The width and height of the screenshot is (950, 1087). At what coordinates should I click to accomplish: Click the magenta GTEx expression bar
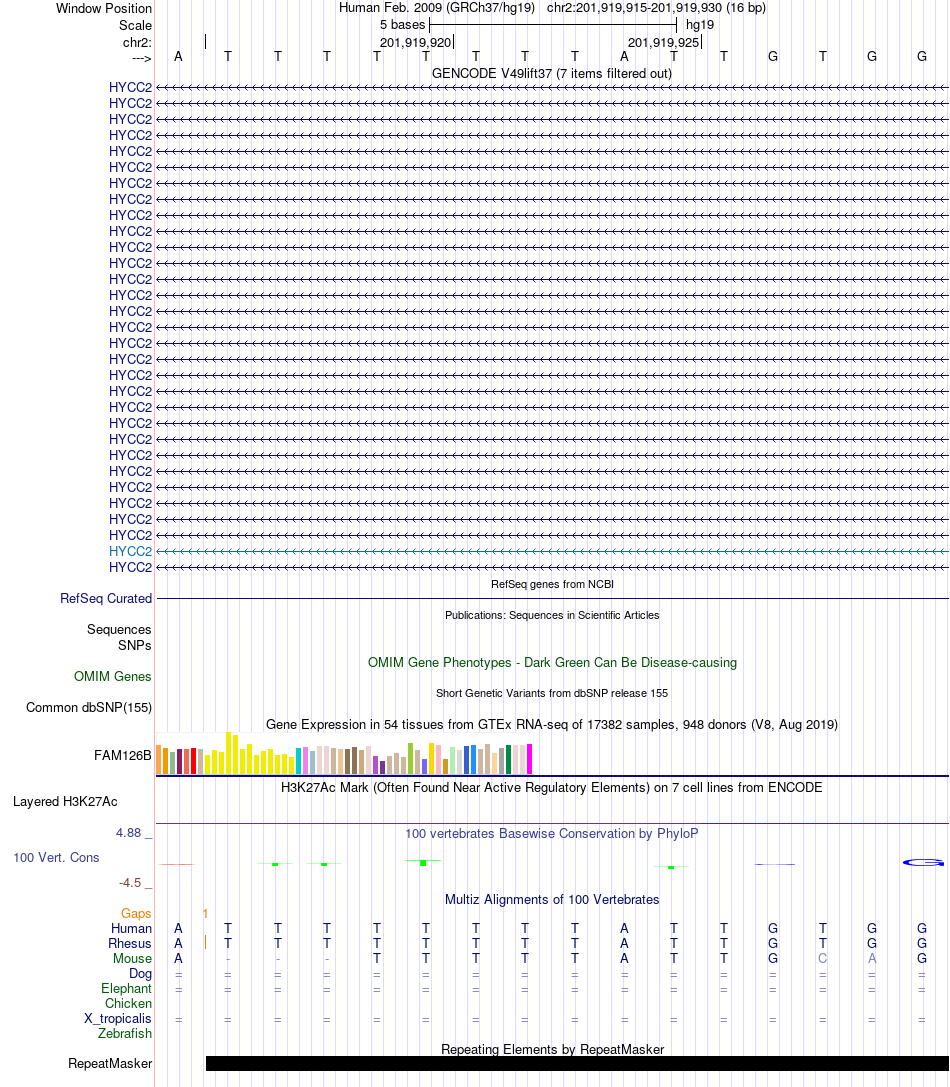click(530, 759)
